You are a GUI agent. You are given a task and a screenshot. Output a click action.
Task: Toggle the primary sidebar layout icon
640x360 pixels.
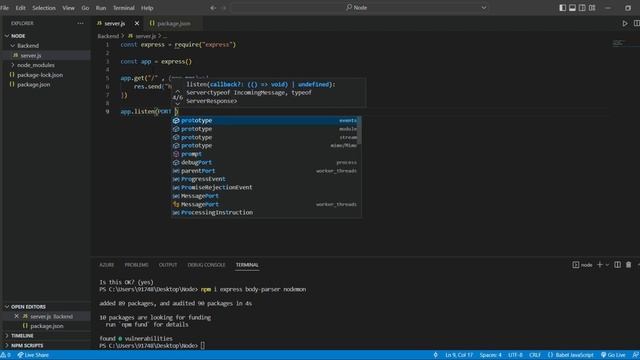click(x=562, y=8)
